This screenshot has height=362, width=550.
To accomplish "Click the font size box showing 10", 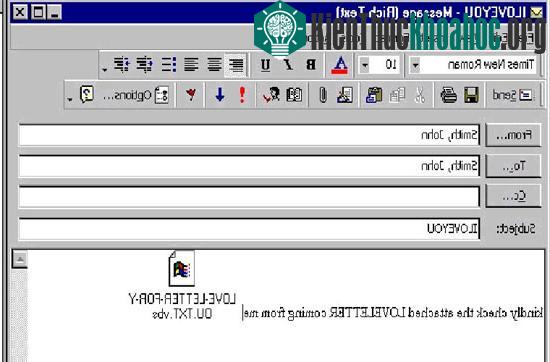I will point(385,65).
